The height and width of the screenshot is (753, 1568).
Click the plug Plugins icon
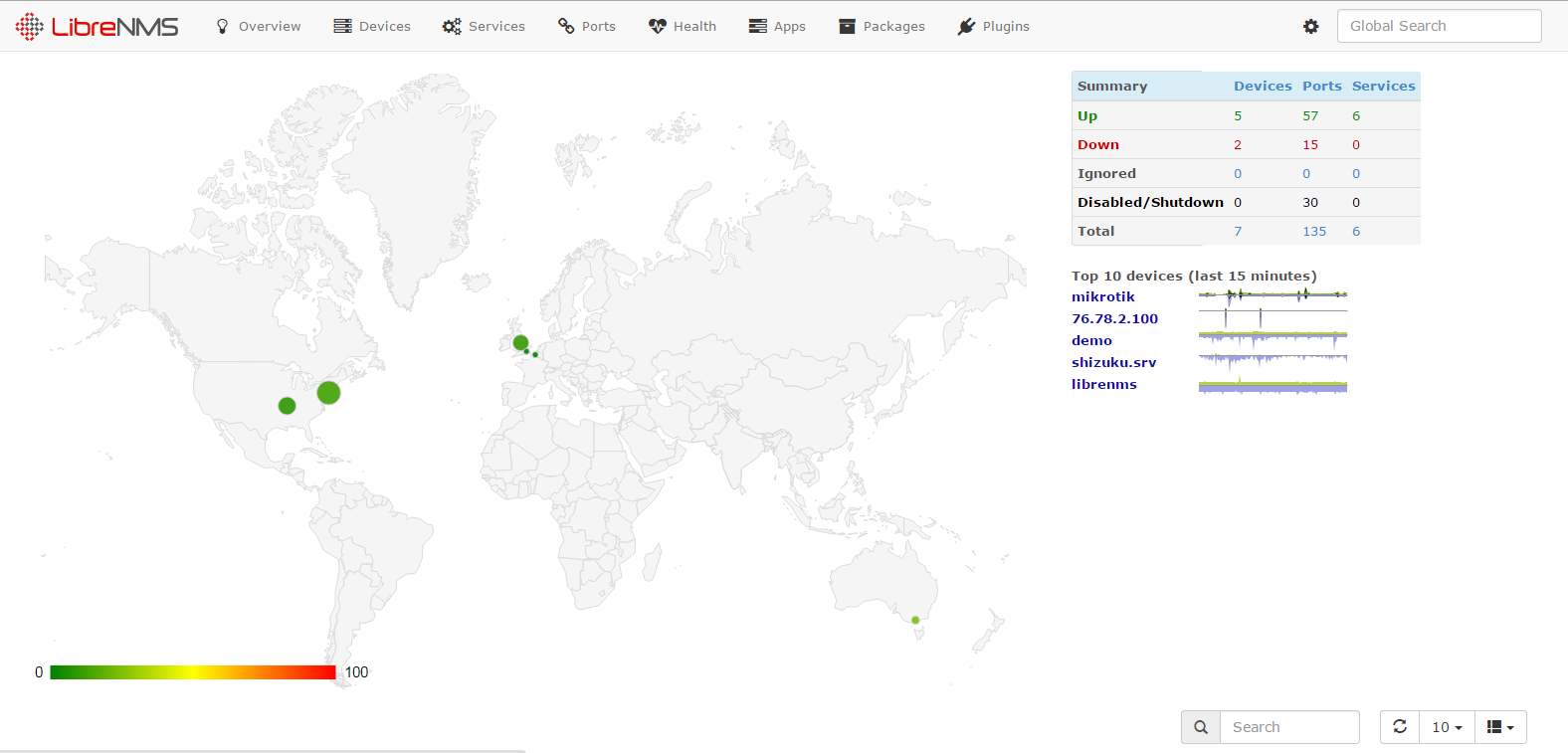tap(966, 26)
